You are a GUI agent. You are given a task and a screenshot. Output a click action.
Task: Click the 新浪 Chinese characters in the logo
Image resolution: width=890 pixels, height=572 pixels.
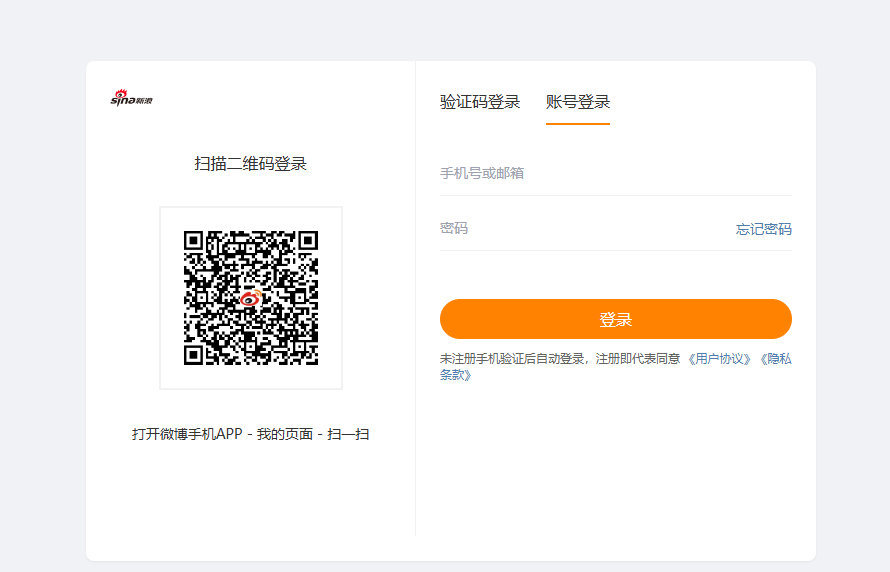coord(145,99)
